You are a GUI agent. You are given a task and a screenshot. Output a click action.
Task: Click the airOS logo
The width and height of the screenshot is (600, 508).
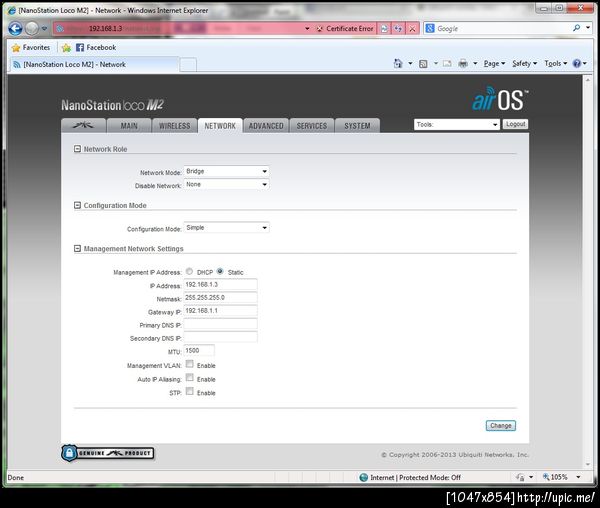(501, 99)
